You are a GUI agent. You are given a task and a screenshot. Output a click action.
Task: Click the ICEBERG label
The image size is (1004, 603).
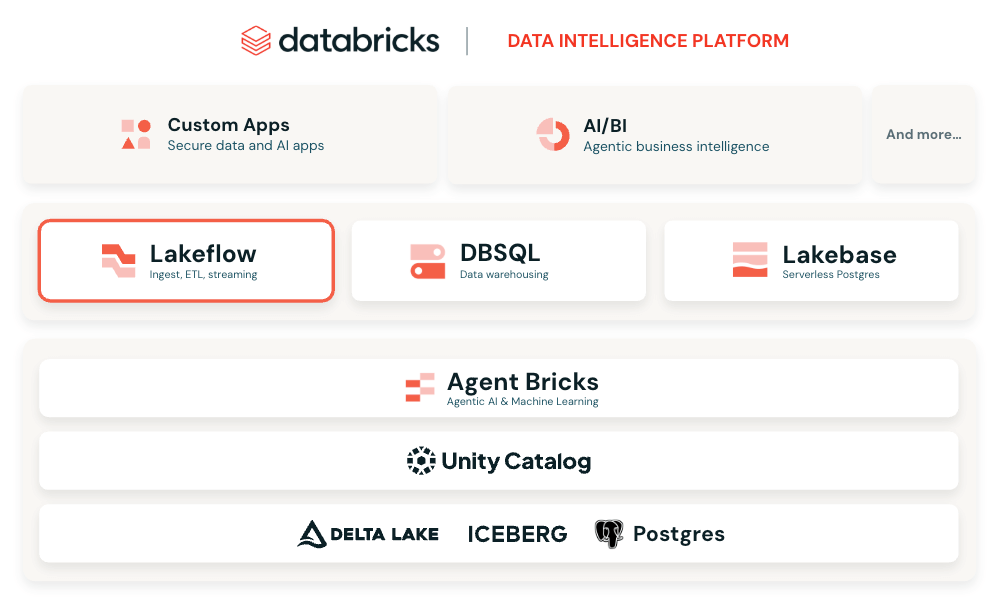click(x=517, y=534)
